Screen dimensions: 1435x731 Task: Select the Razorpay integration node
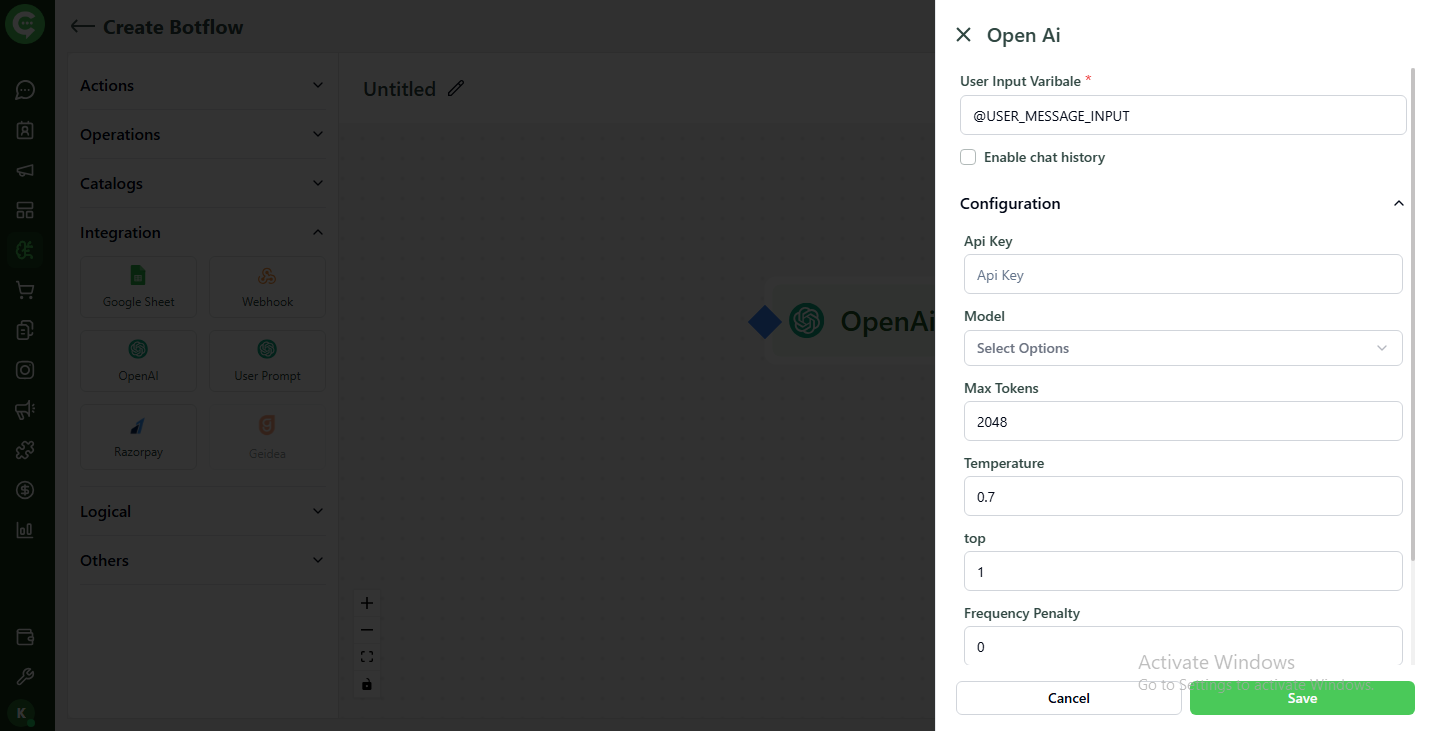(x=138, y=437)
